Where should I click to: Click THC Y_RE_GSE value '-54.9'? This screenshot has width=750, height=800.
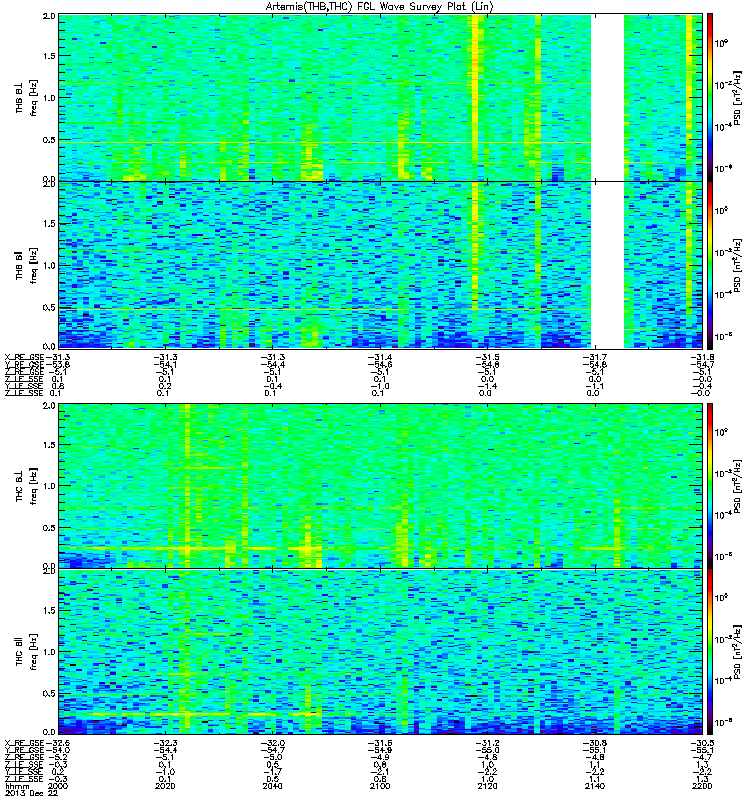tap(380, 751)
